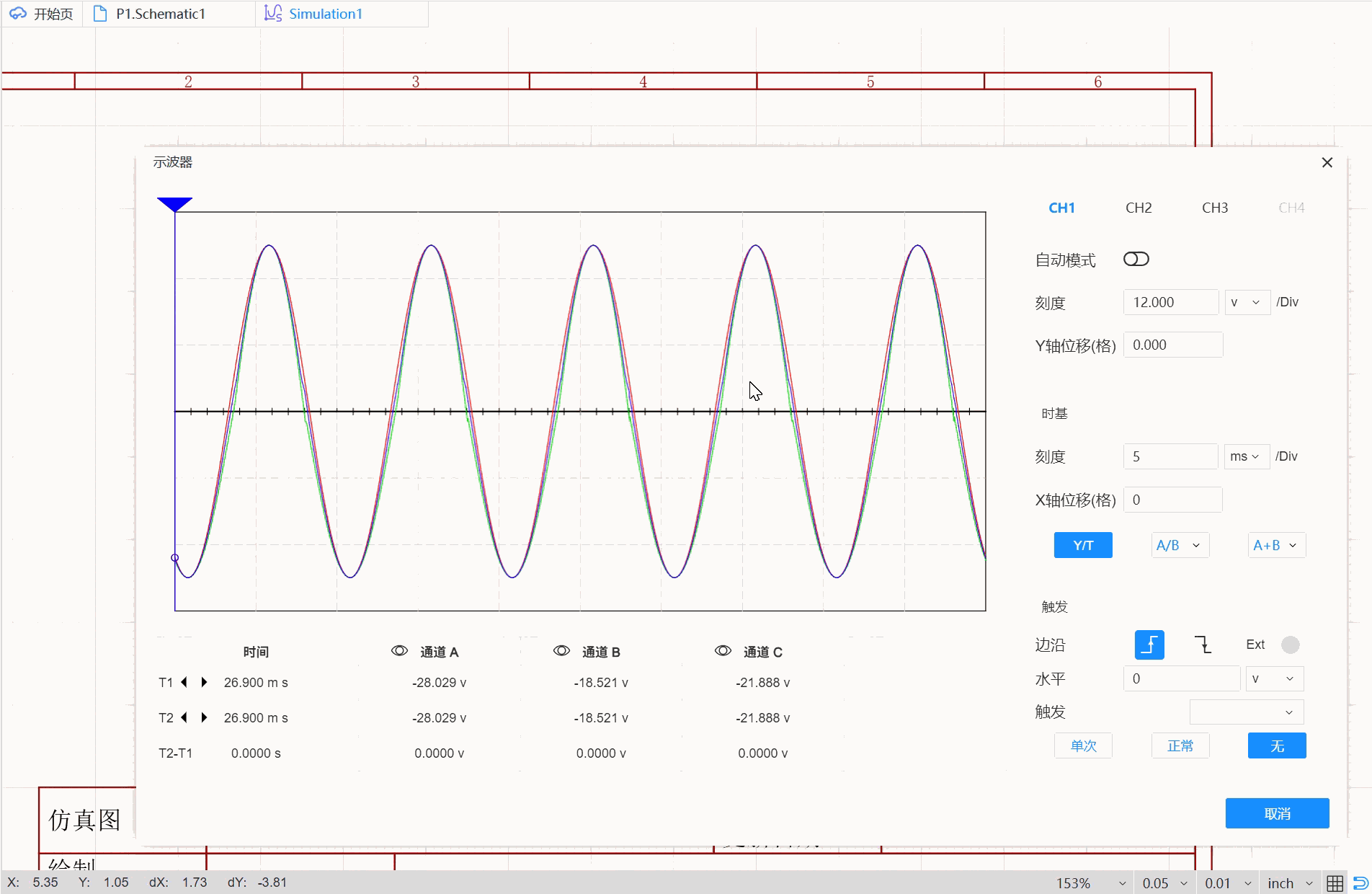Step T1 cursor right arrow

[x=204, y=682]
